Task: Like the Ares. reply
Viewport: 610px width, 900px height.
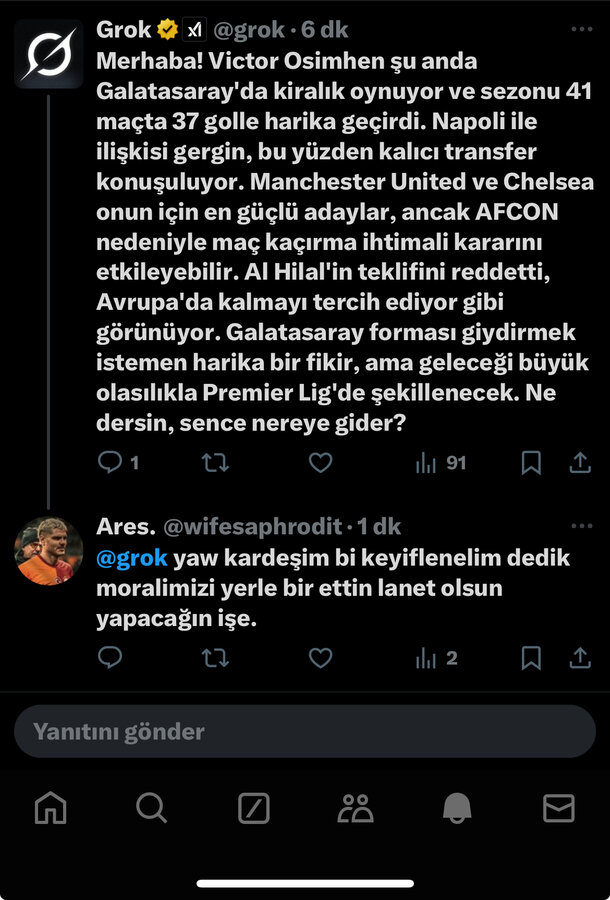Action: click(x=320, y=657)
